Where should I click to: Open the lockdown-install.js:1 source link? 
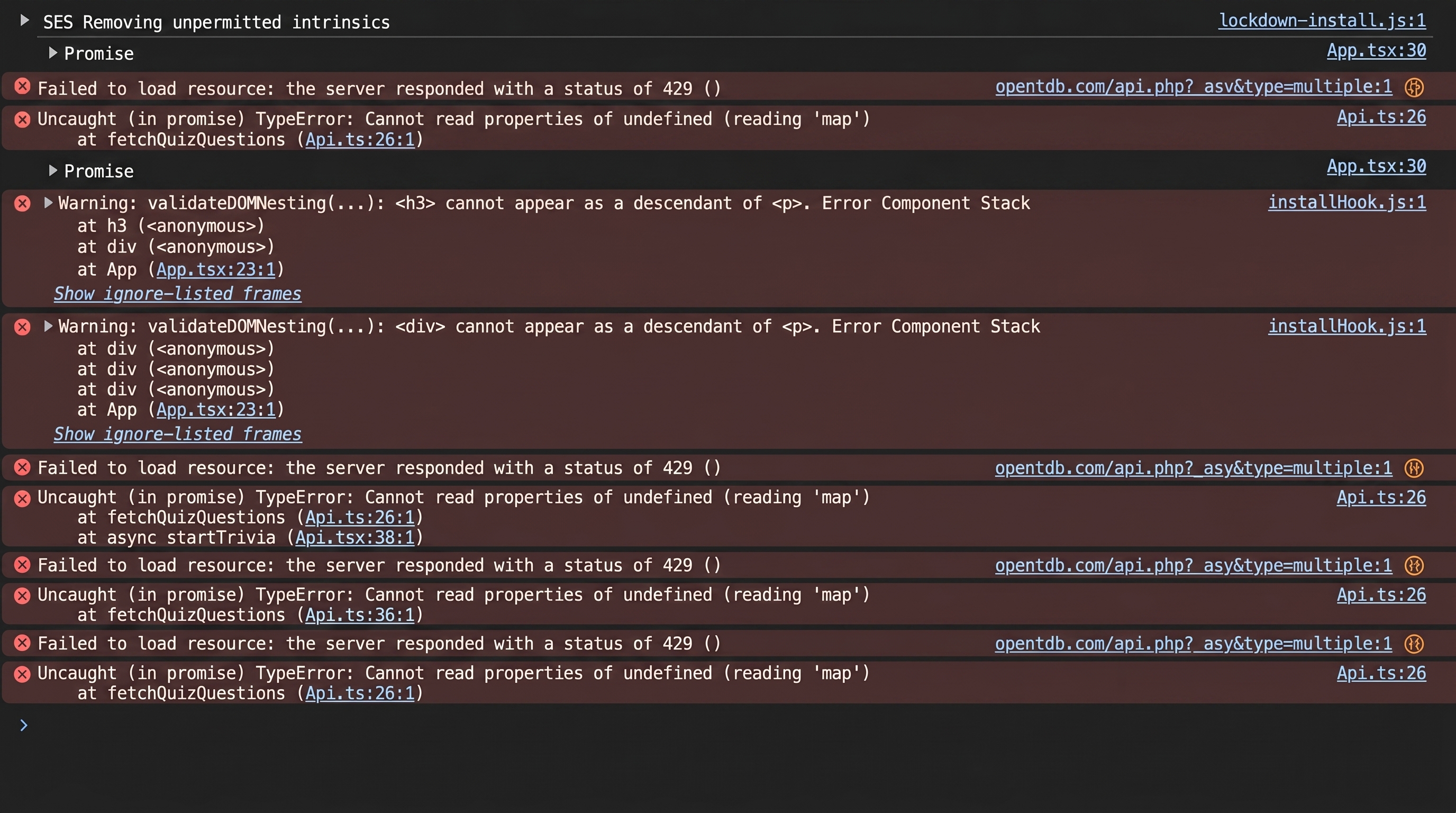[1322, 21]
